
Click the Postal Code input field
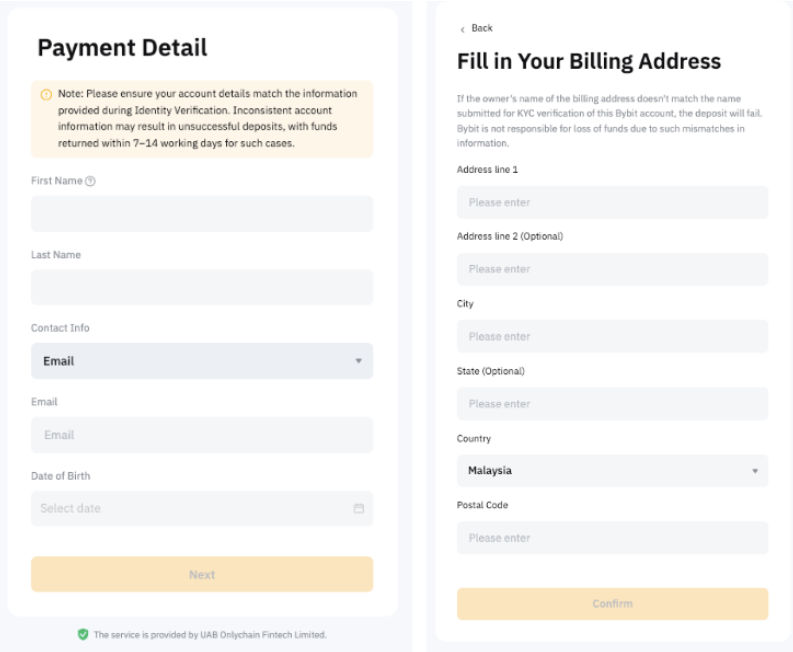pyautogui.click(x=611, y=538)
